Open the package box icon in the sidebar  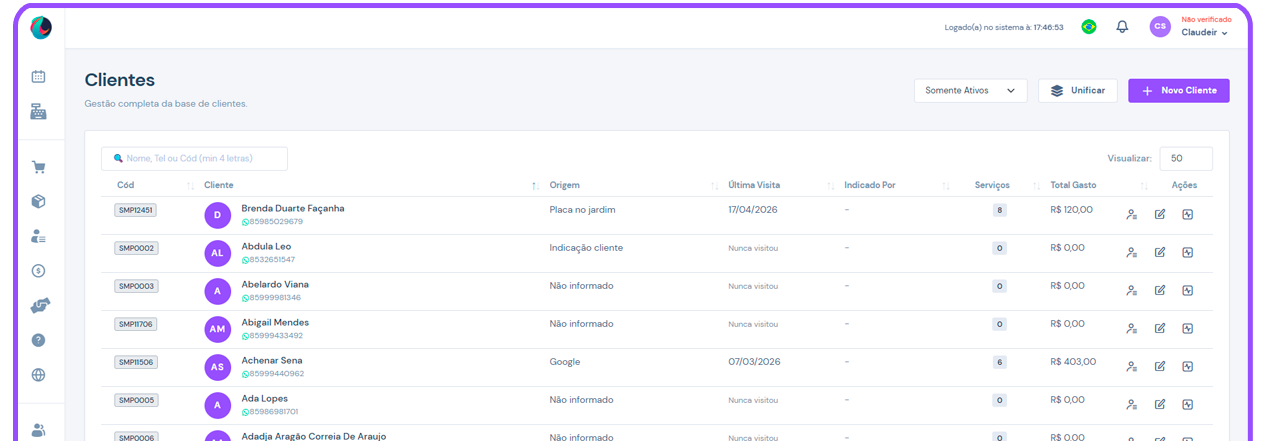[x=39, y=201]
